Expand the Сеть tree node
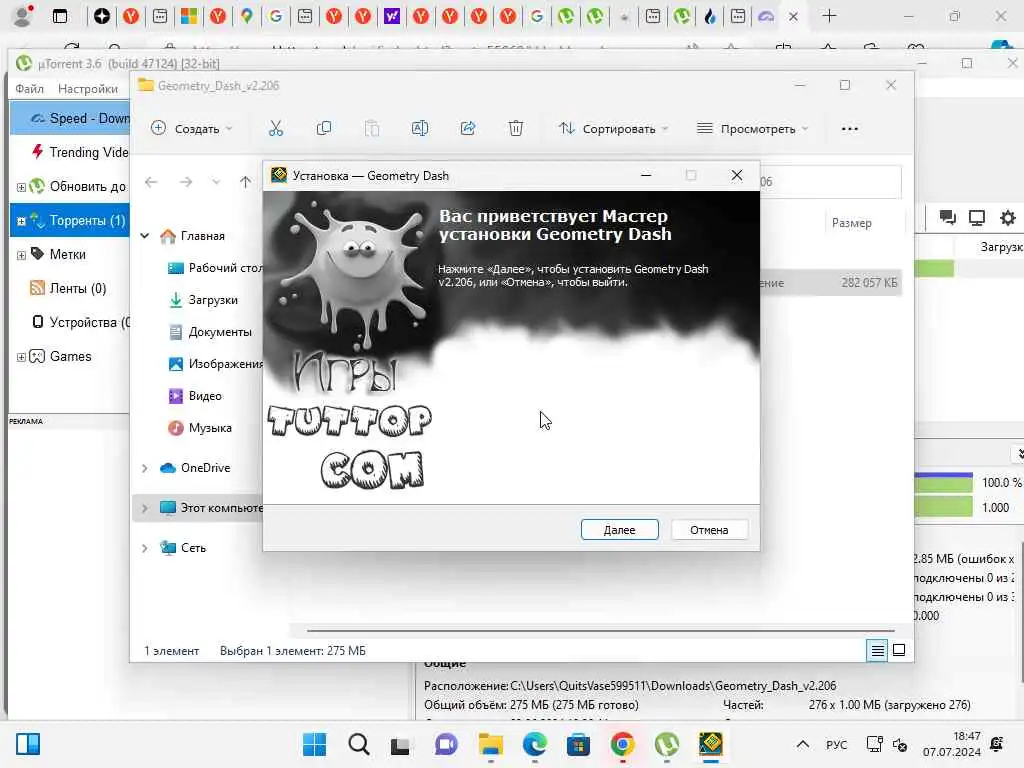Screen dimensions: 1024x768 (x=145, y=548)
